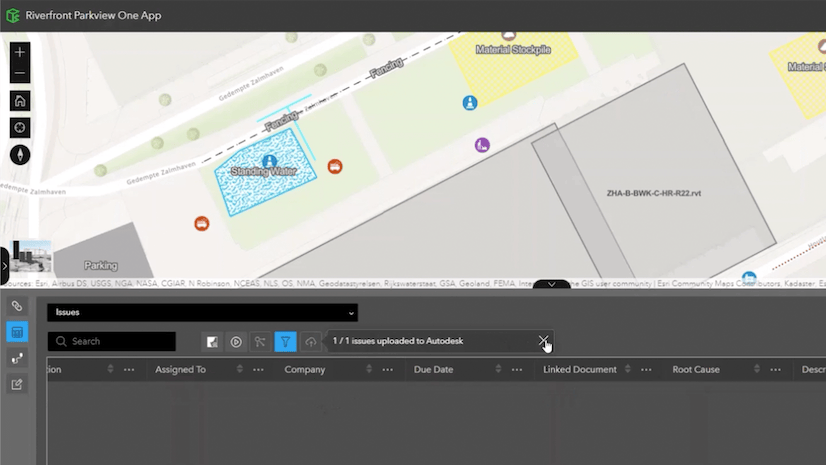Image resolution: width=826 pixels, height=465 pixels.
Task: Select the table panel icon
Action: point(17,332)
